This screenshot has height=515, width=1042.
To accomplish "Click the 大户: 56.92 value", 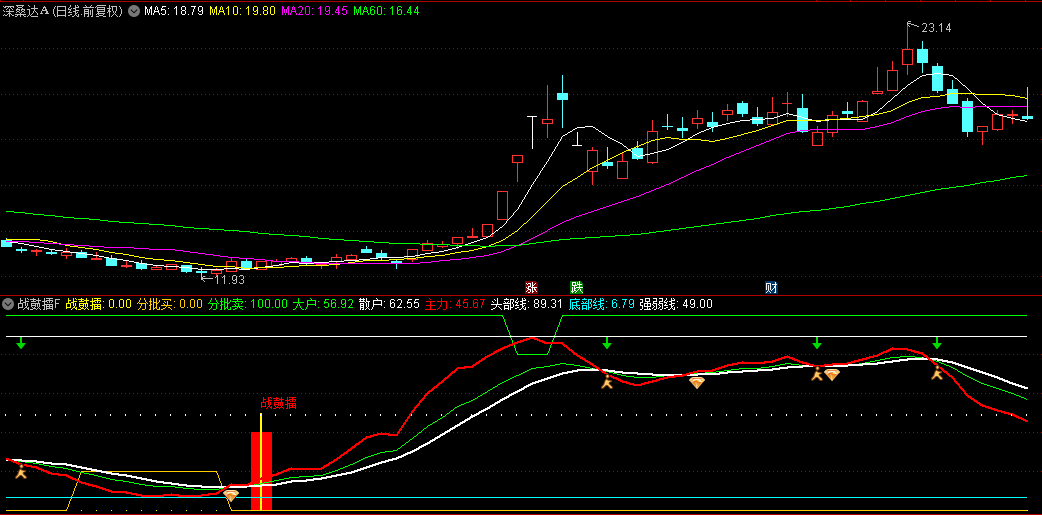I will 323,304.
